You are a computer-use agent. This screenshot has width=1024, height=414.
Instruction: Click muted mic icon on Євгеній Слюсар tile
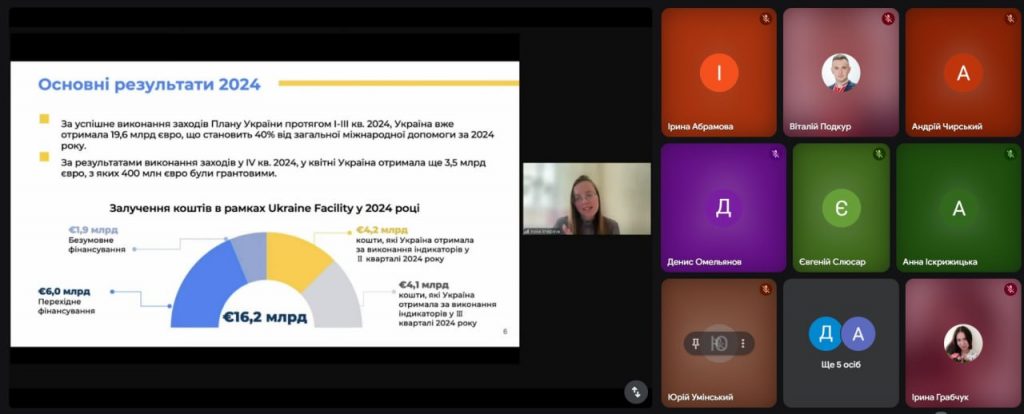tap(878, 154)
